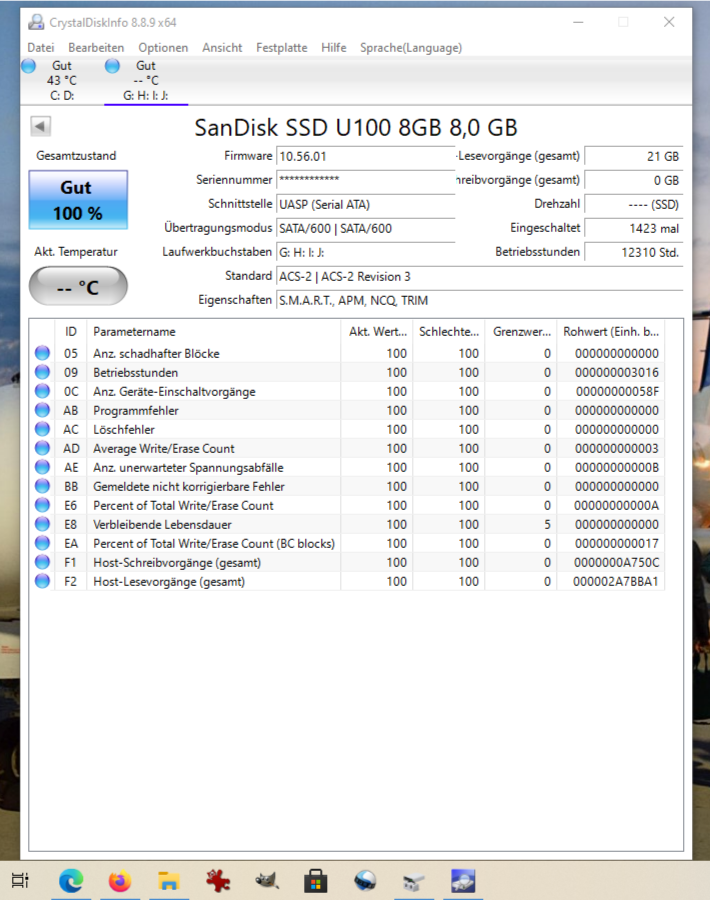The image size is (710, 900).
Task: Click Grenzwert 5 in Verbleibende Lebensdauer row
Action: point(548,525)
